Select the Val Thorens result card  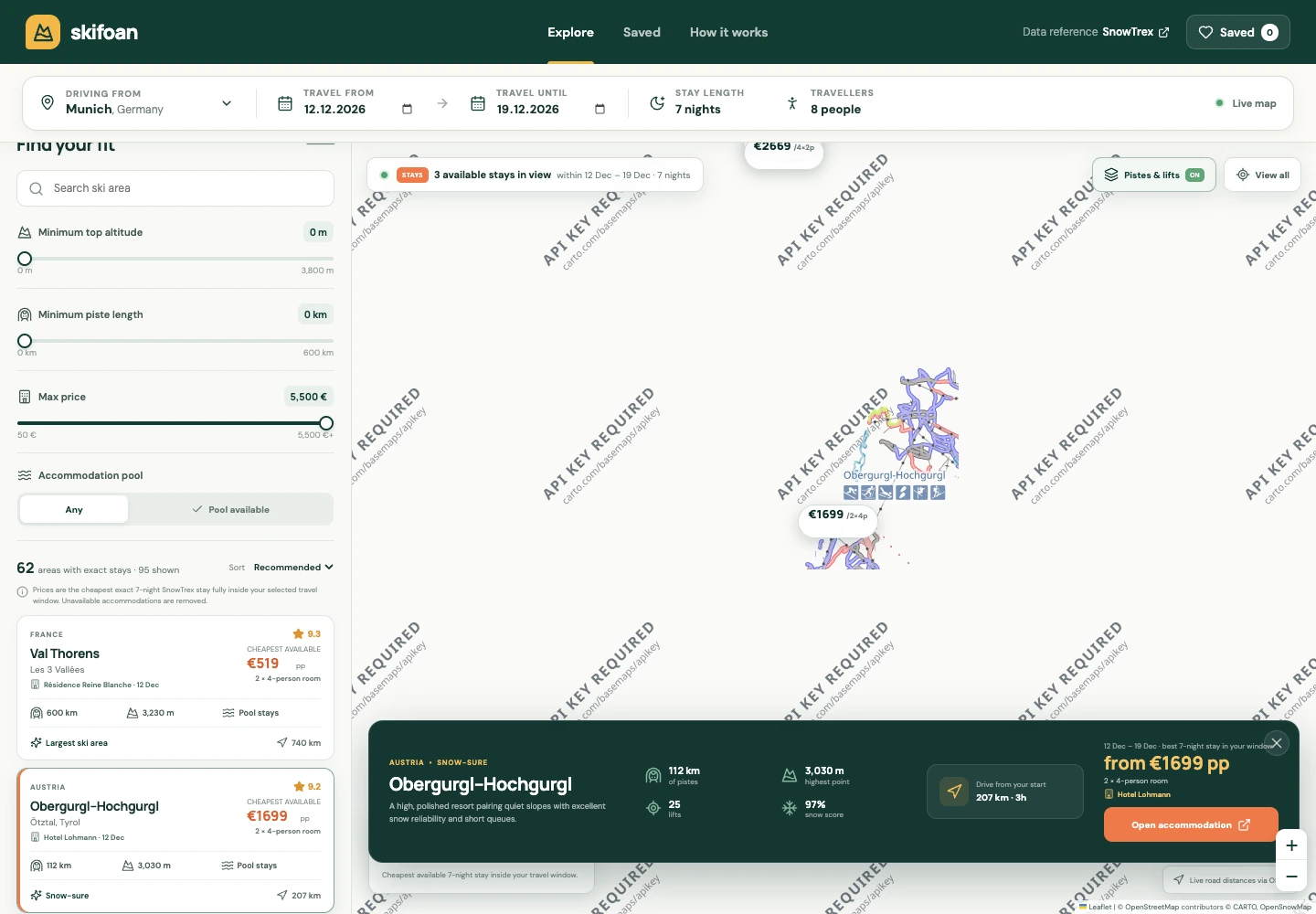click(175, 687)
